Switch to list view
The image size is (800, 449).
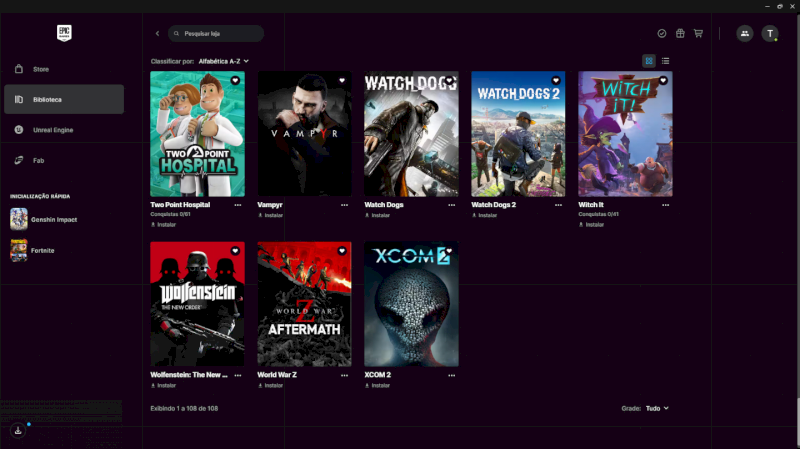coord(665,61)
